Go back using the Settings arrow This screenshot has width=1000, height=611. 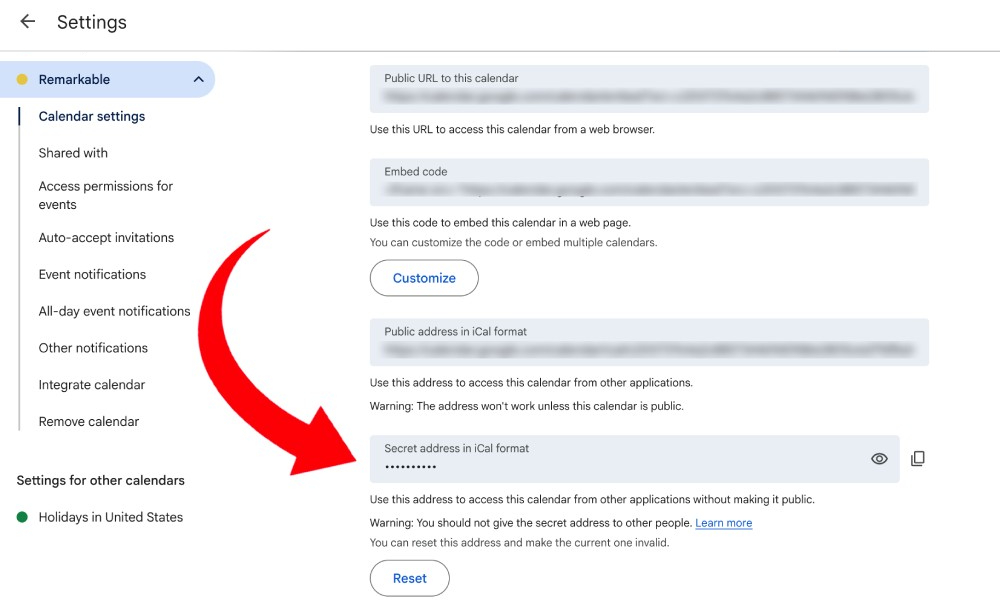[27, 22]
